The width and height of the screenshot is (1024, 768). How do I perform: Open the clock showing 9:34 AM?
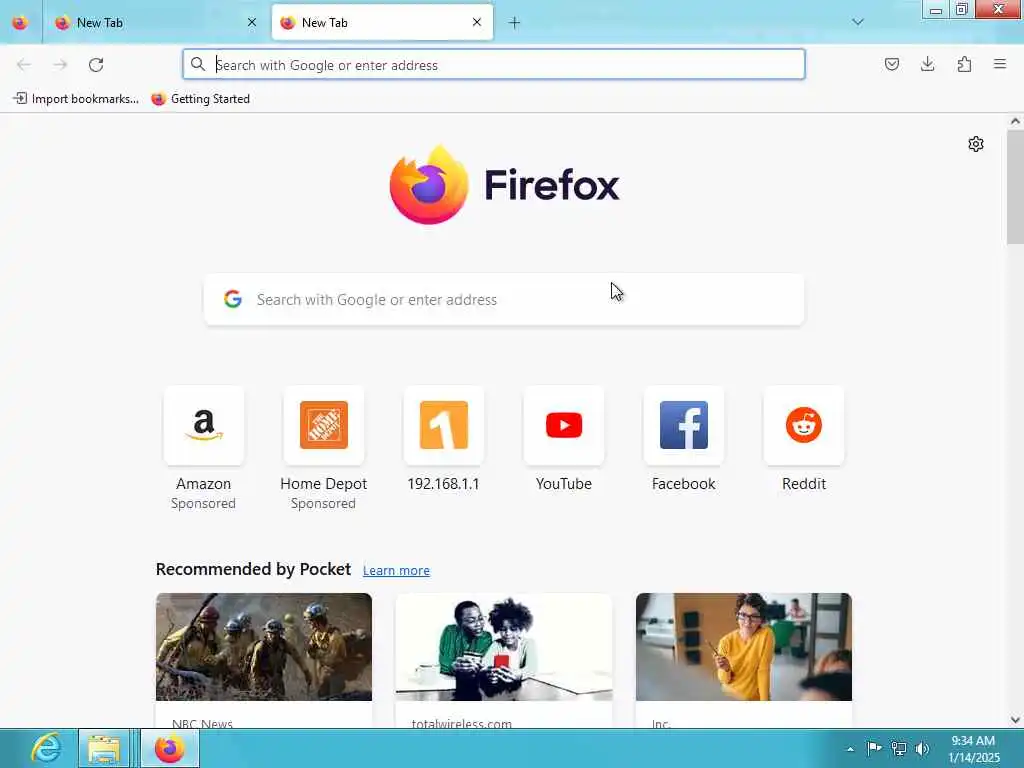(x=973, y=749)
